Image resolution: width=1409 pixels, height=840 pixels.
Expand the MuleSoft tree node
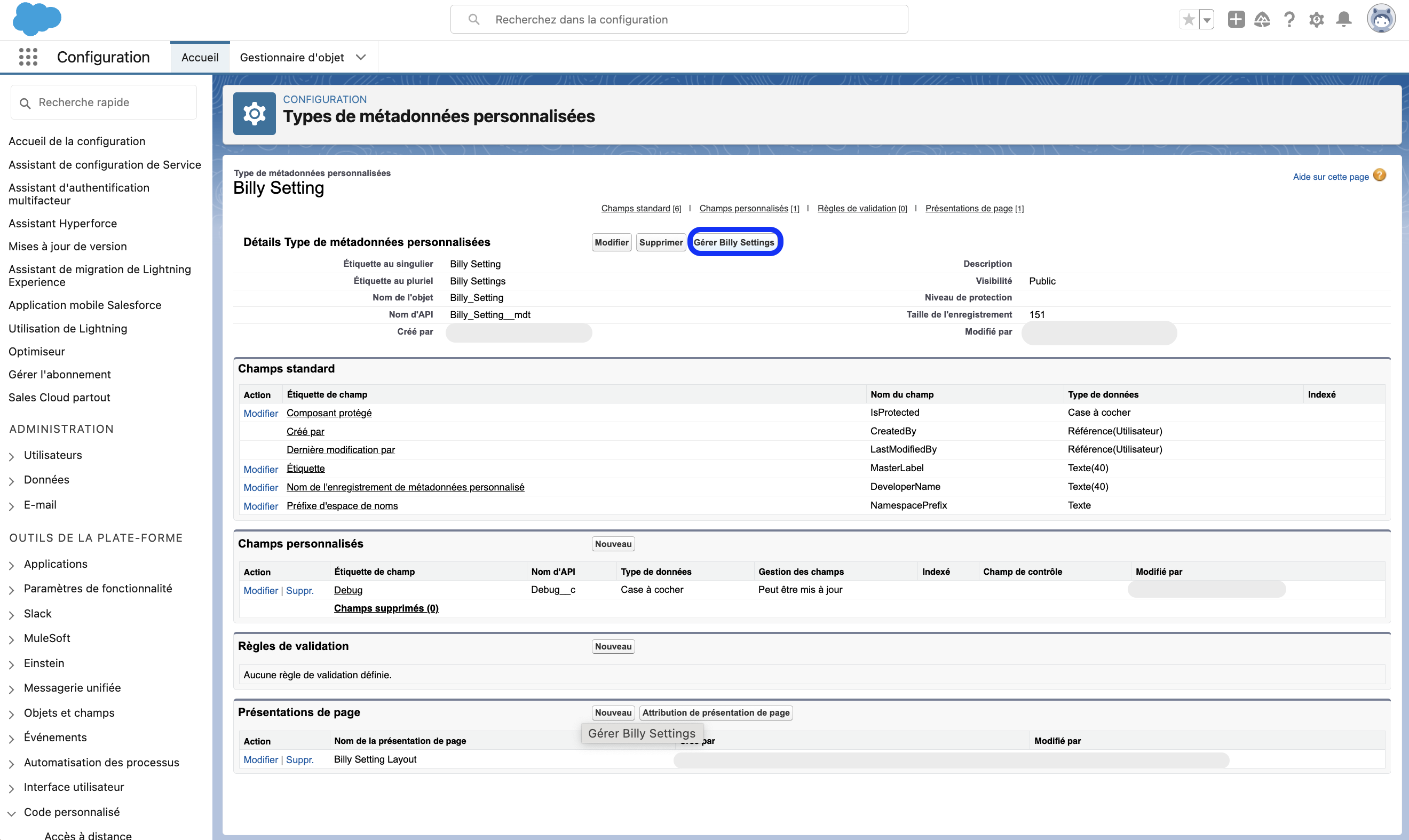point(11,640)
